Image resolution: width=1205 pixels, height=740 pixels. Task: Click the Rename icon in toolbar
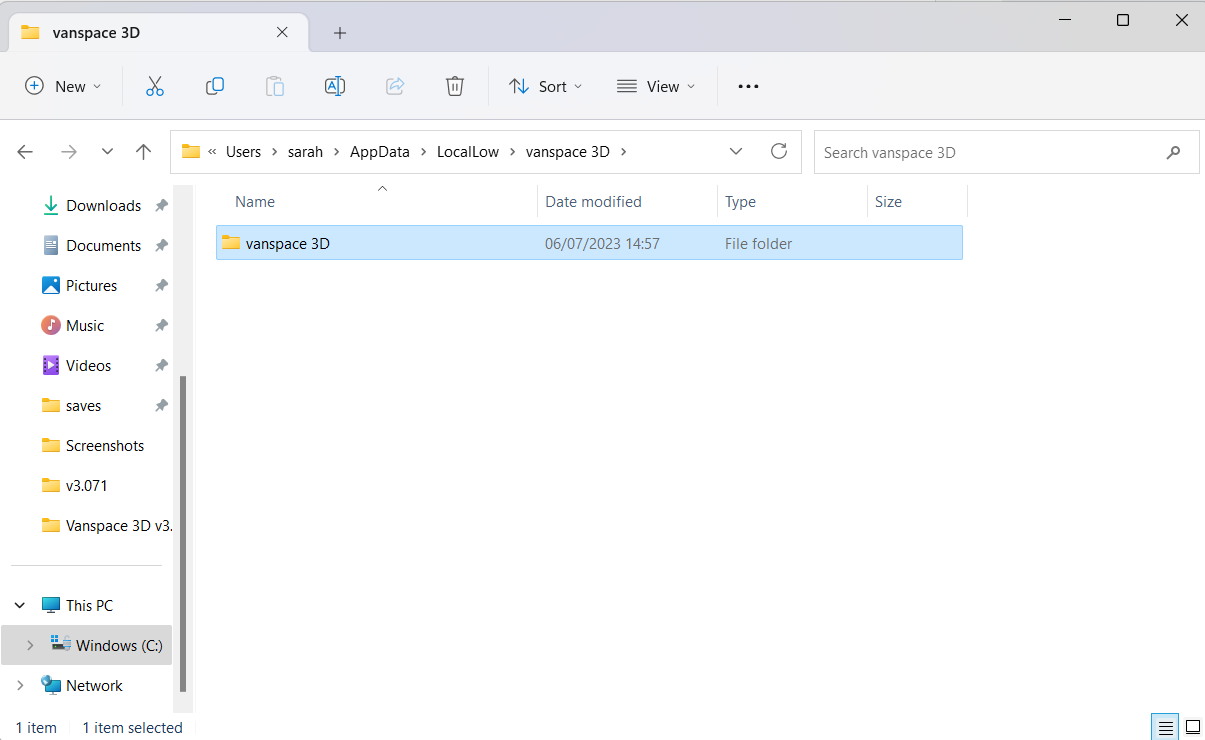(x=335, y=87)
